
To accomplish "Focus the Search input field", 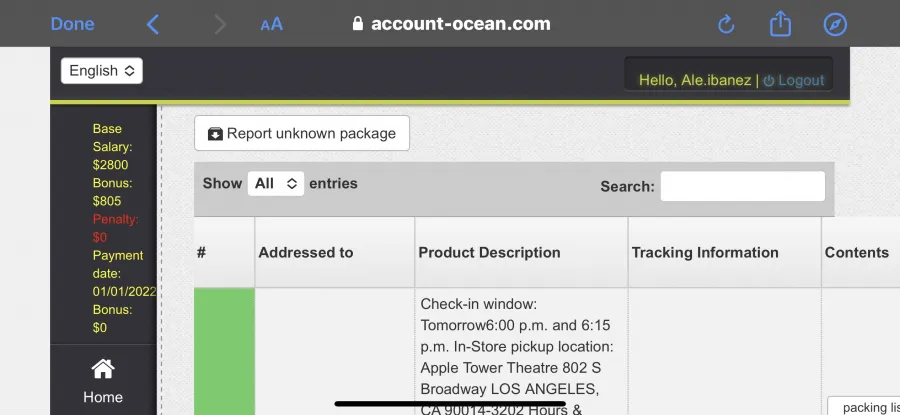I will [743, 186].
